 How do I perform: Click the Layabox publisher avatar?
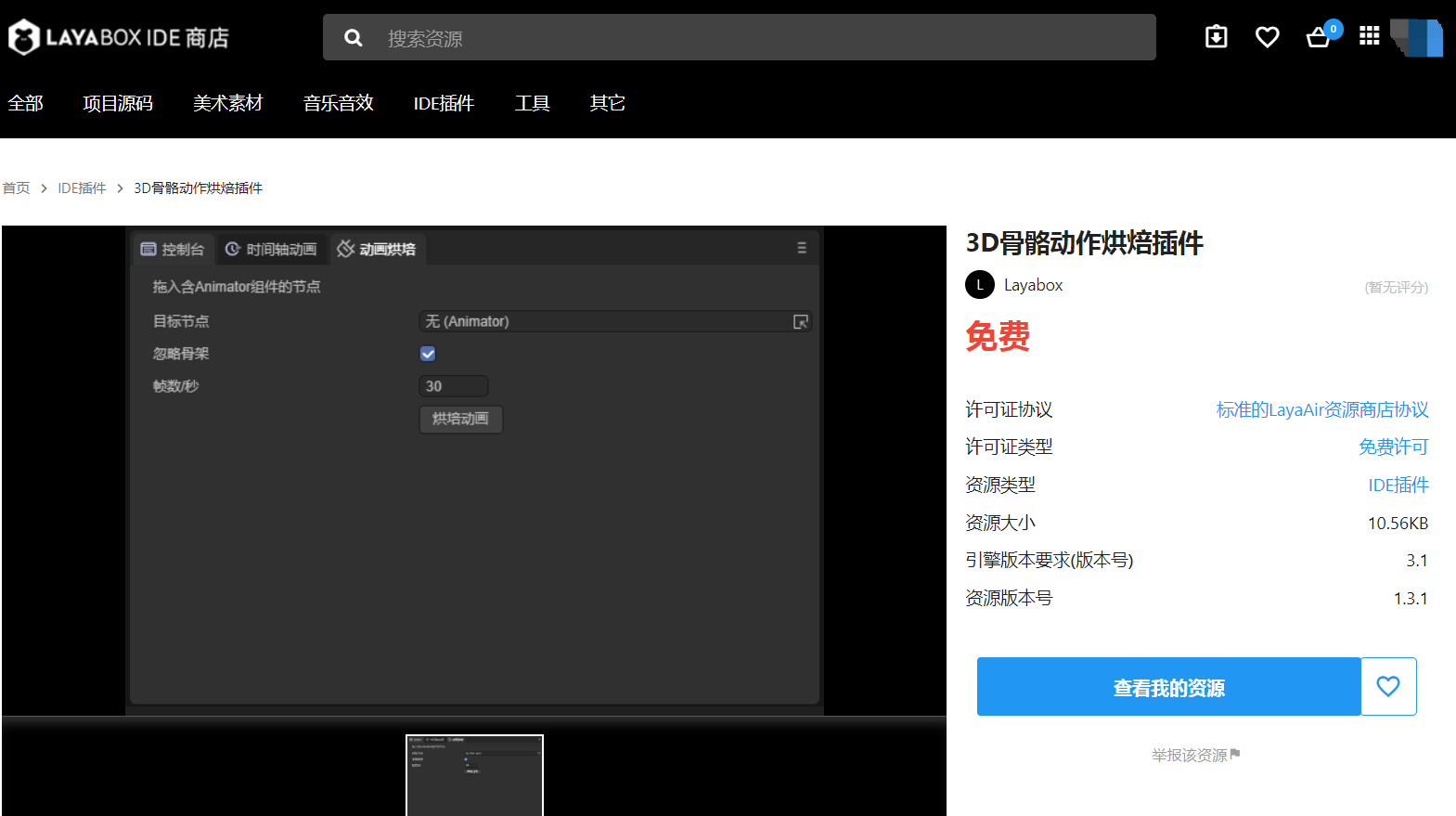pyautogui.click(x=980, y=285)
